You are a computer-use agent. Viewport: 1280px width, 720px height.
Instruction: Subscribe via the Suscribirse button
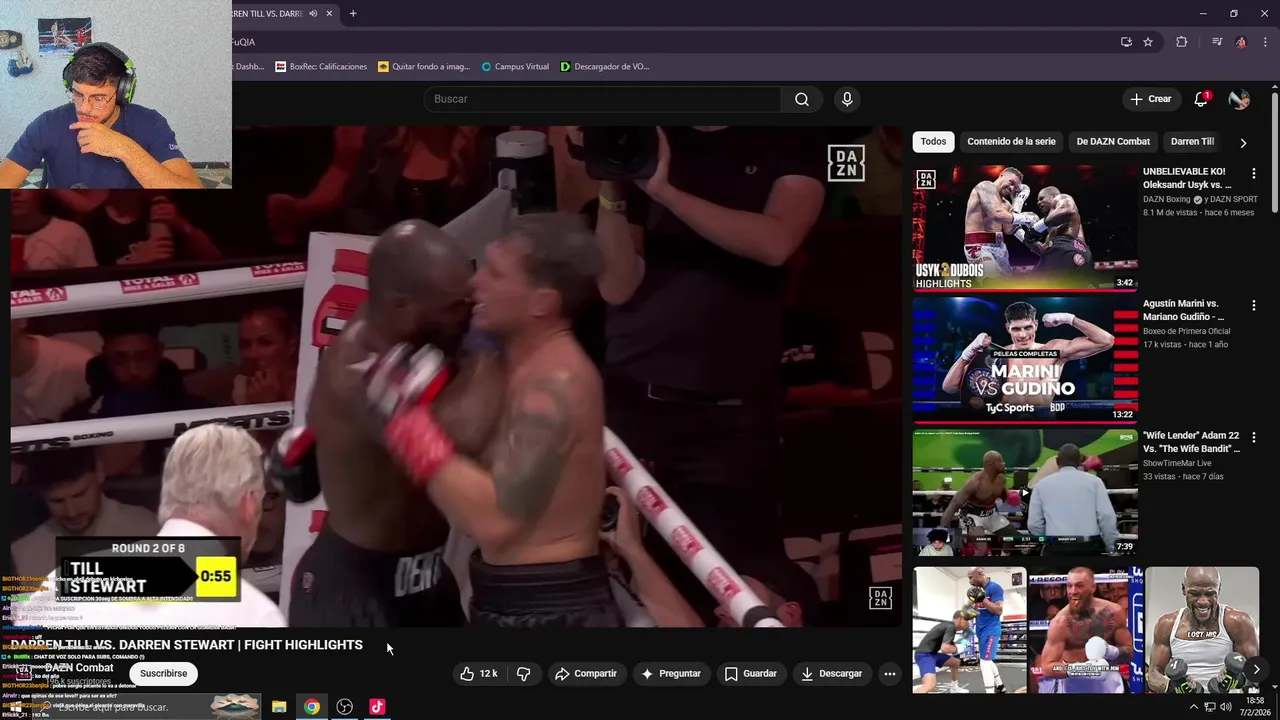coord(163,674)
